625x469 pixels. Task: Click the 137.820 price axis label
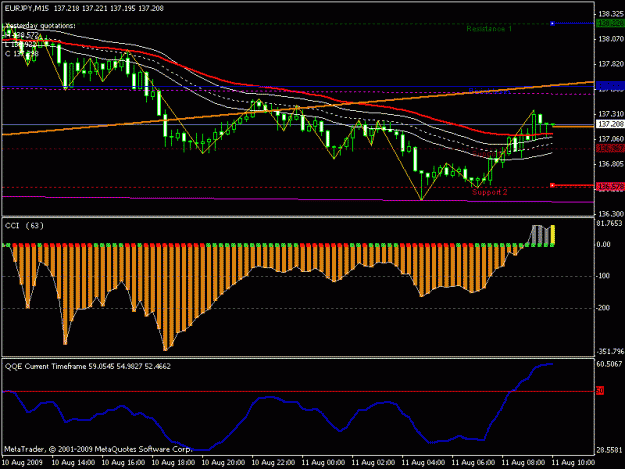click(x=611, y=64)
